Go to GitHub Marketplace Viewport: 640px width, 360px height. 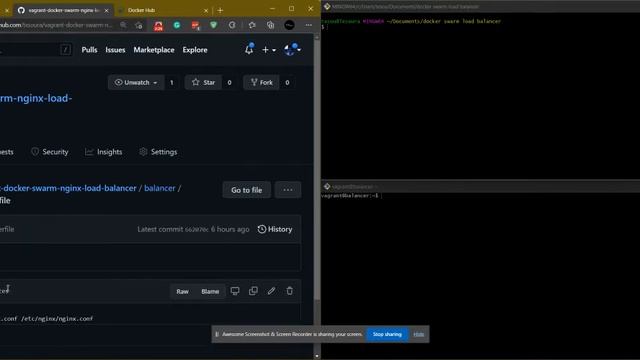(154, 50)
